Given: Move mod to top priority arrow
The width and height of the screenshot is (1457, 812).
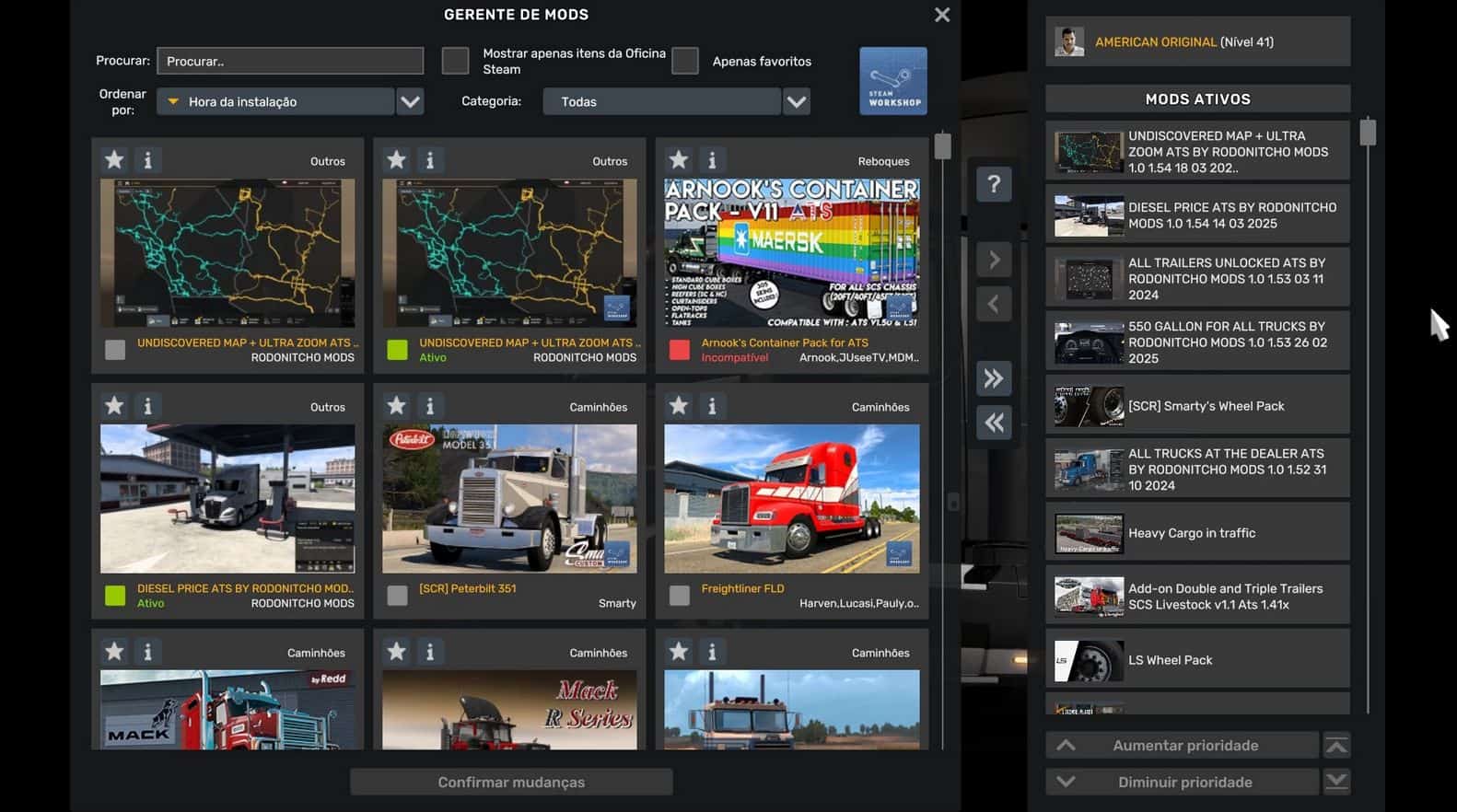Looking at the screenshot, I should pos(1336,746).
